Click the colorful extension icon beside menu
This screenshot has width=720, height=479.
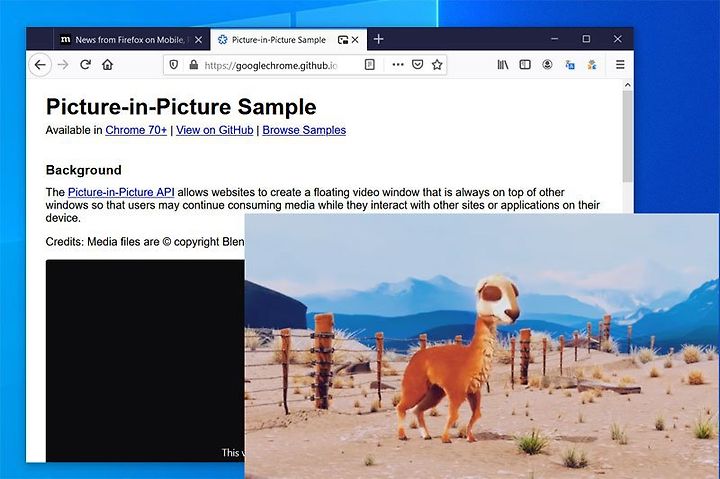coord(592,65)
